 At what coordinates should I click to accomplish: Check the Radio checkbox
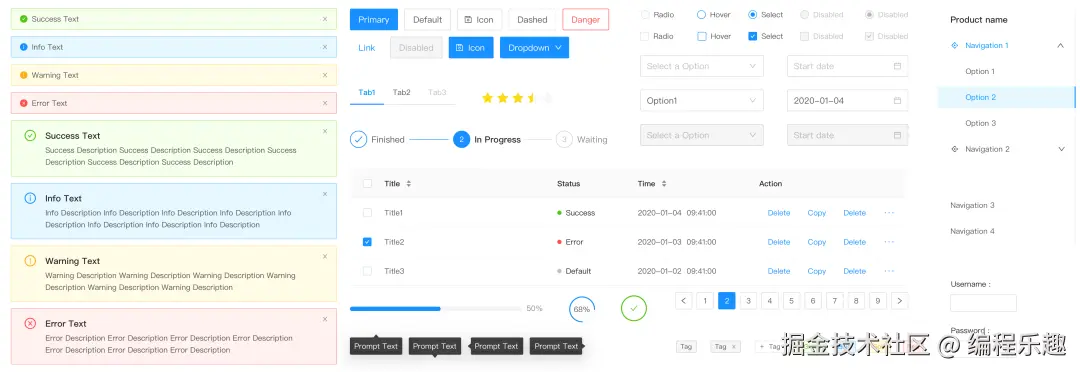click(x=645, y=36)
